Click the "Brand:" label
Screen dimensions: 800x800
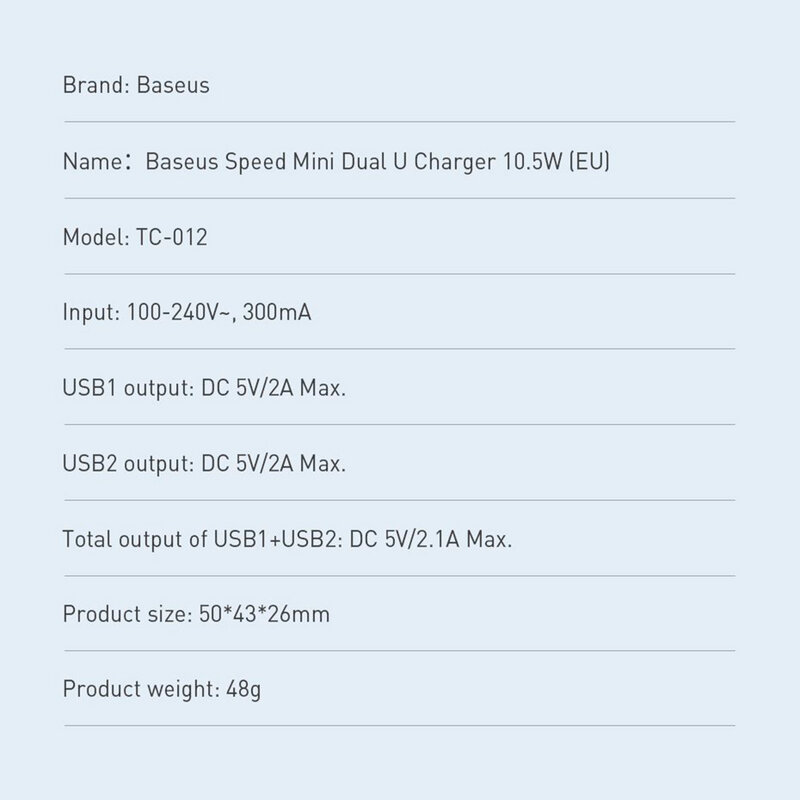coord(91,85)
